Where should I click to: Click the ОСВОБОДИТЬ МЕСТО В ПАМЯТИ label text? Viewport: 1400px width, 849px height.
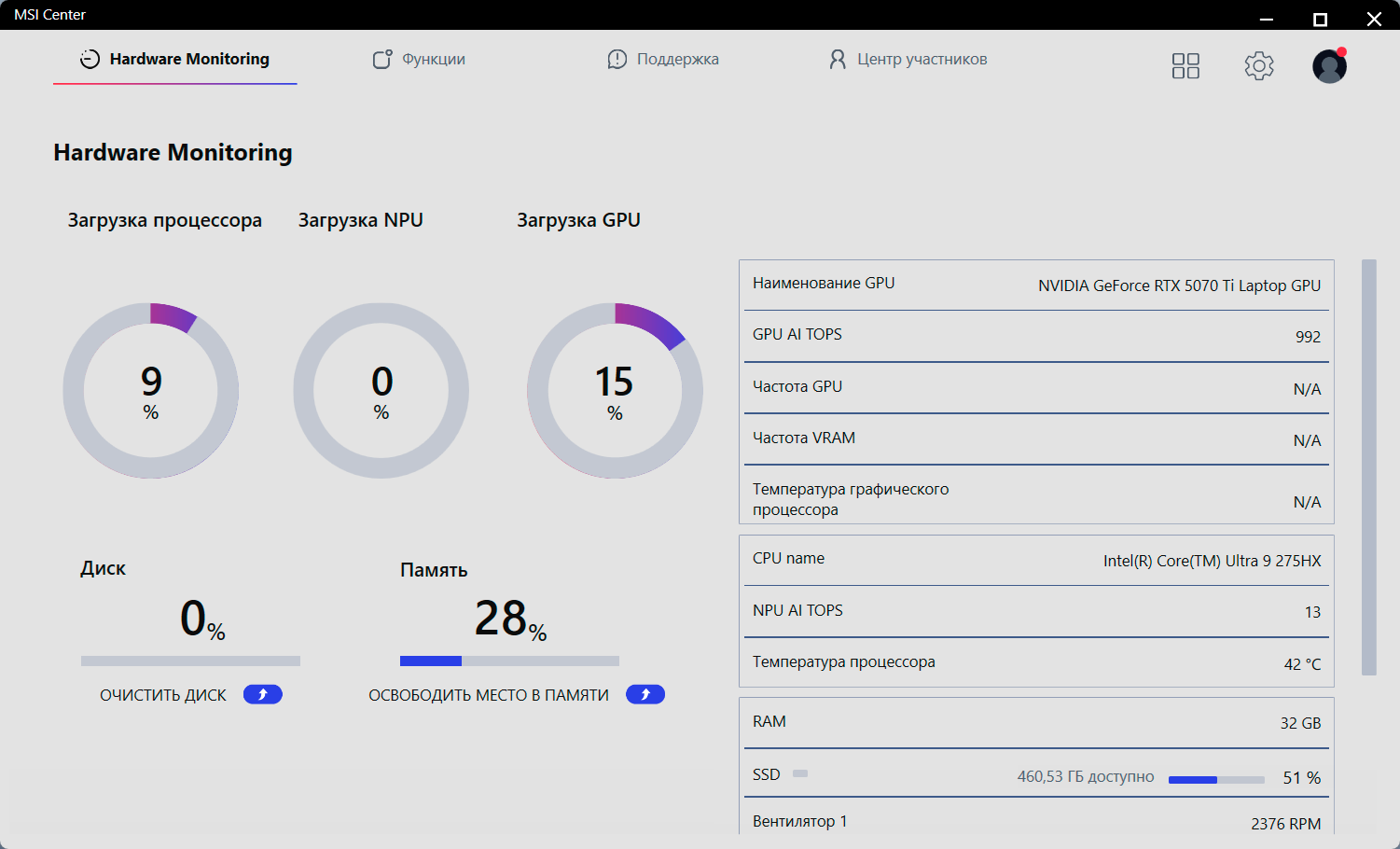[489, 695]
